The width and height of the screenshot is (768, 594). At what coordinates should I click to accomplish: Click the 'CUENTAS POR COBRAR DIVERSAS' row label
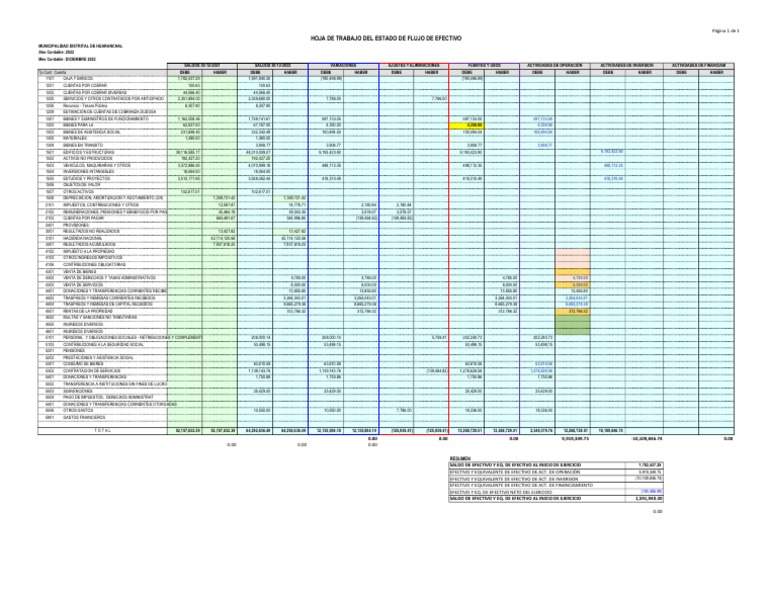(x=95, y=92)
